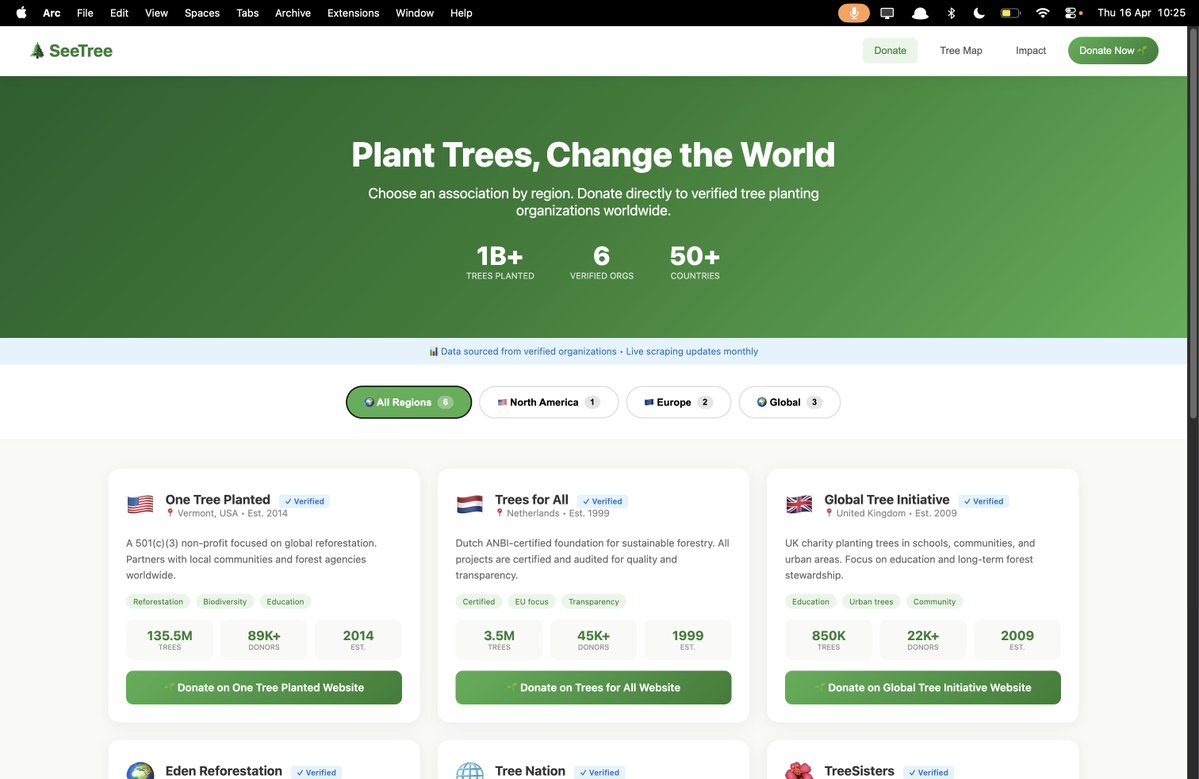Click the Certified tag
Viewport: 1199px width, 779px height.
[x=479, y=602]
